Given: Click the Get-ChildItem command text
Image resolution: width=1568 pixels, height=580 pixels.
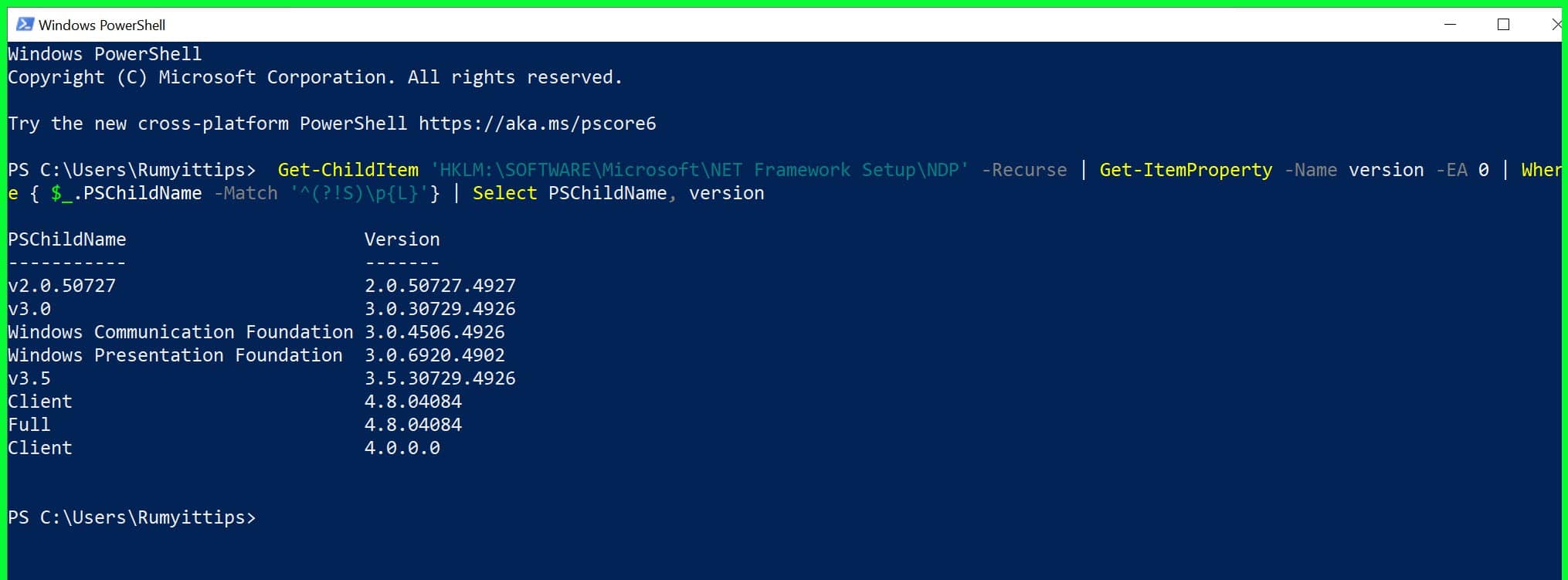Looking at the screenshot, I should [348, 170].
